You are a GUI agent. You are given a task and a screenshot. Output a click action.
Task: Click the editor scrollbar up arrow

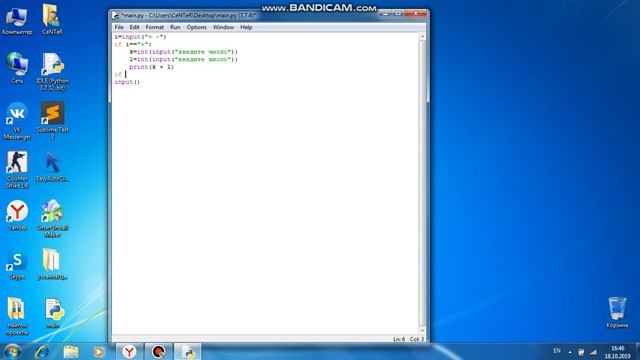[x=422, y=37]
